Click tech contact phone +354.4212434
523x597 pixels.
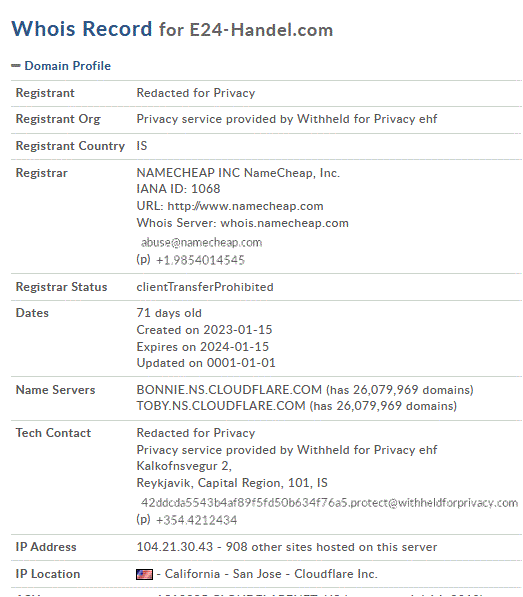pyautogui.click(x=196, y=520)
